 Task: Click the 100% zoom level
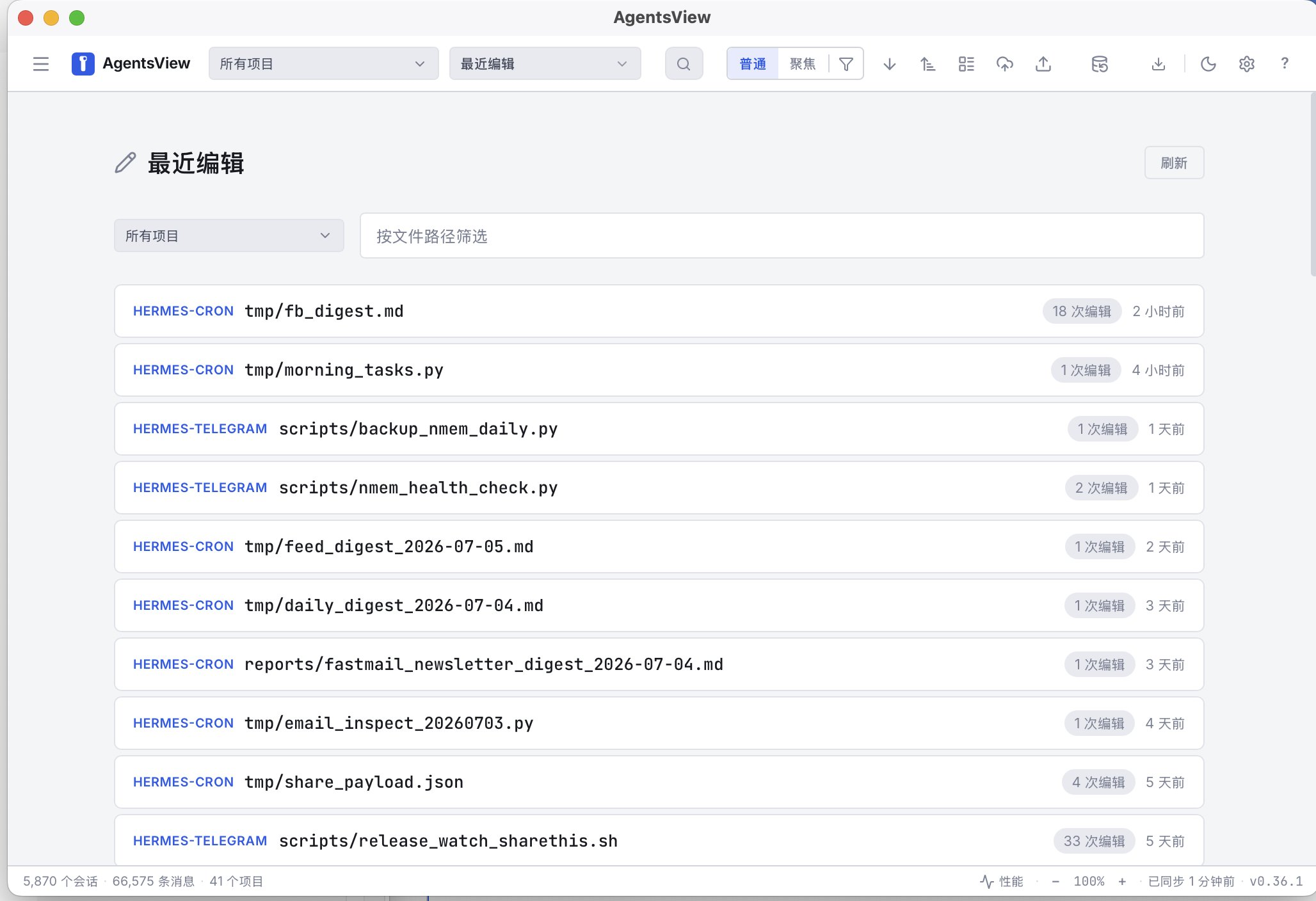click(x=1089, y=882)
